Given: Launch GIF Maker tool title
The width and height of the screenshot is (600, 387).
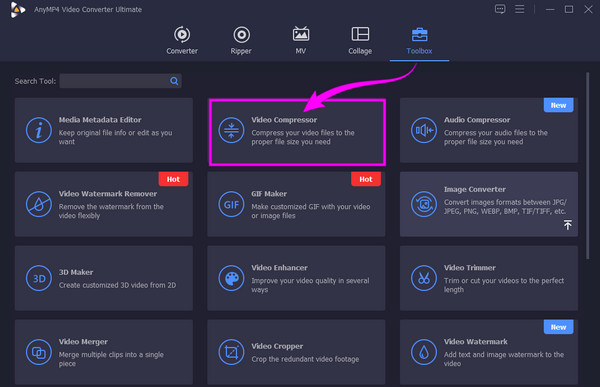Looking at the screenshot, I should tap(269, 194).
